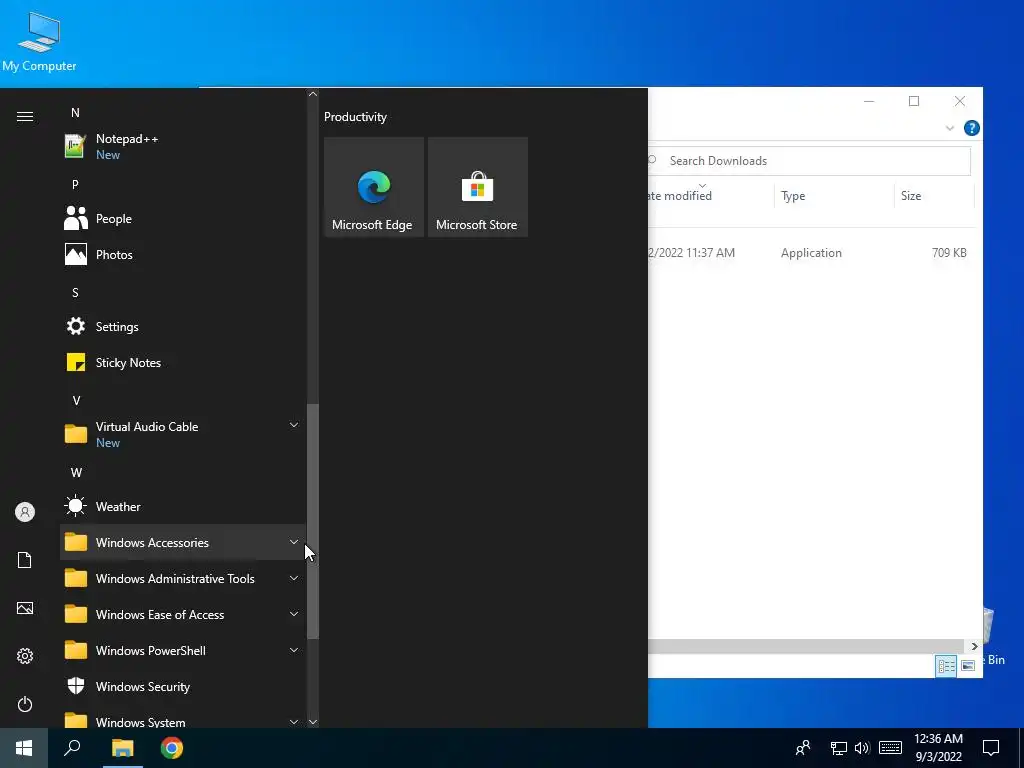Open My Computer desktop icon

pyautogui.click(x=39, y=42)
